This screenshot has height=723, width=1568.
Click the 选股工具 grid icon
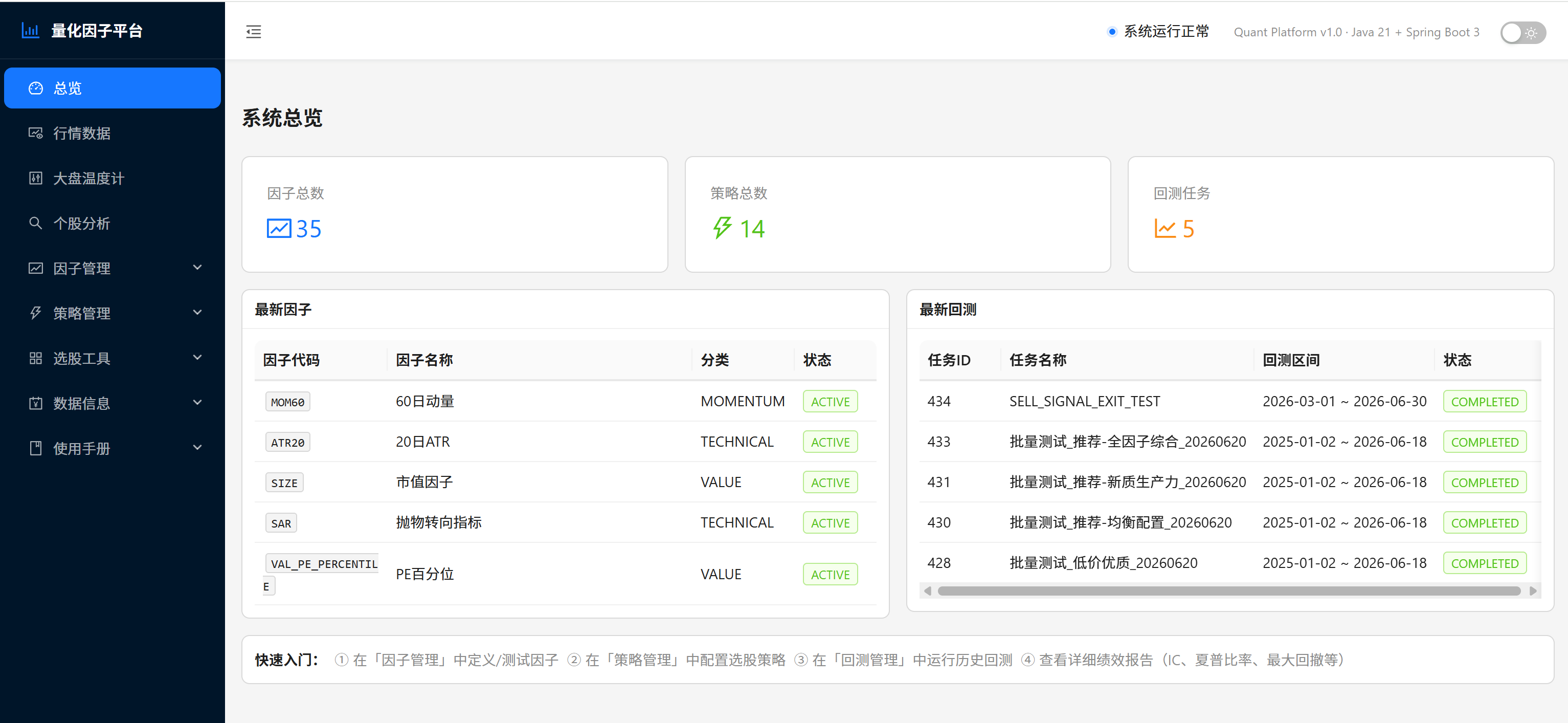pos(36,358)
